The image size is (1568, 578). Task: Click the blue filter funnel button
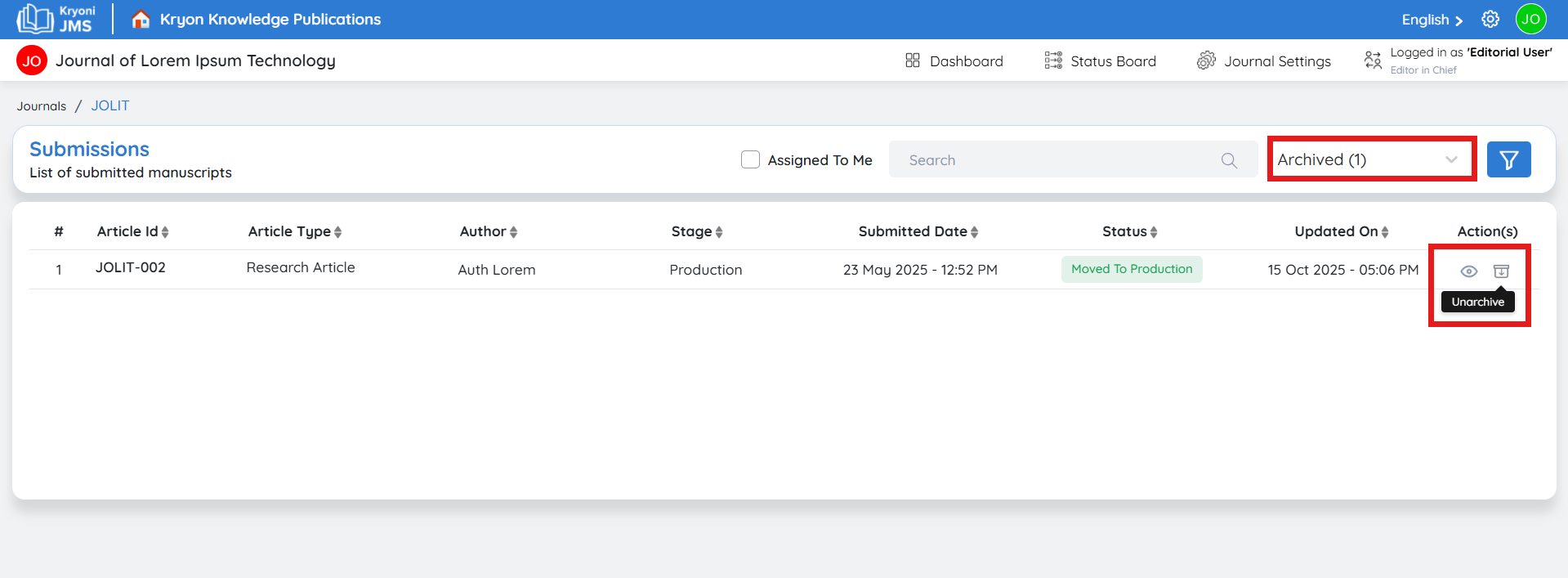point(1508,159)
